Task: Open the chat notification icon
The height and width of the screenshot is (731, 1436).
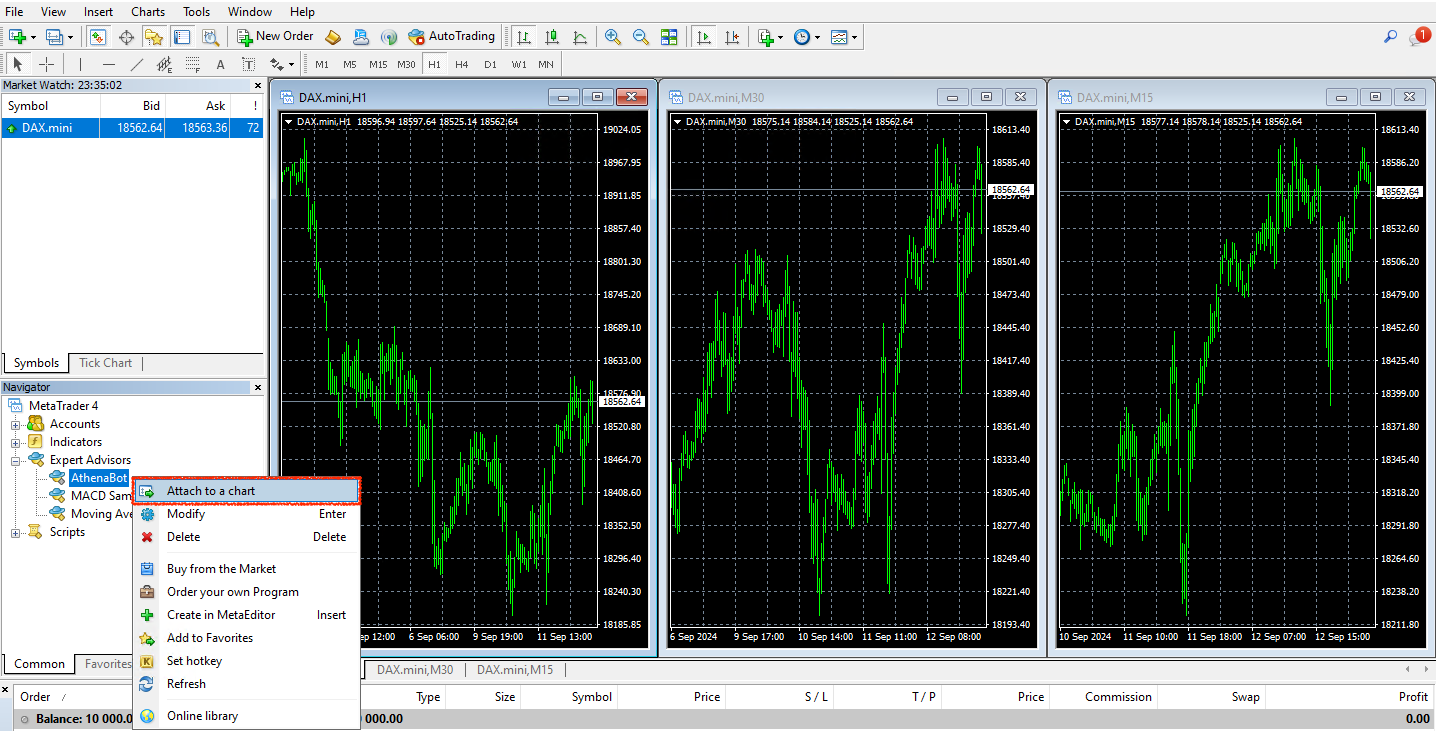Action: 1420,37
